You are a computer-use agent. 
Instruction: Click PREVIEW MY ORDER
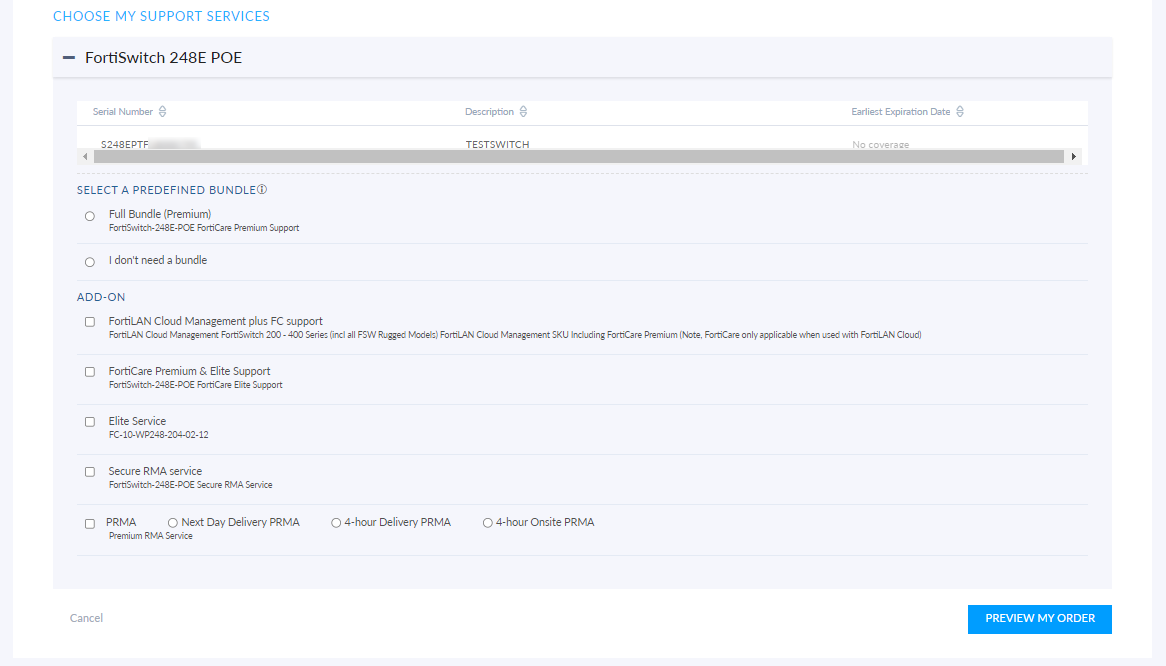[1039, 619]
